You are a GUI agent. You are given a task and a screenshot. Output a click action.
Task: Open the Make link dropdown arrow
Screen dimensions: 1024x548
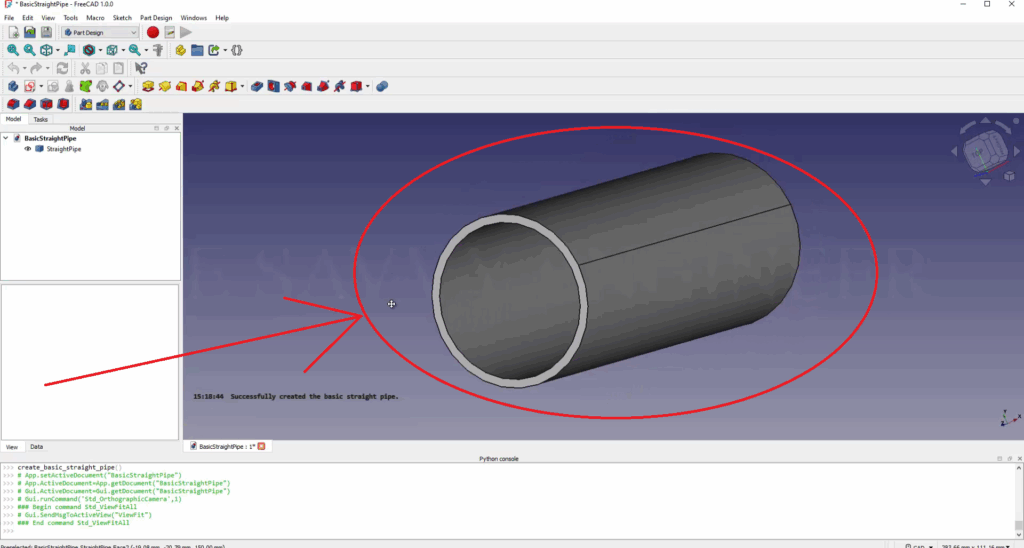[225, 50]
